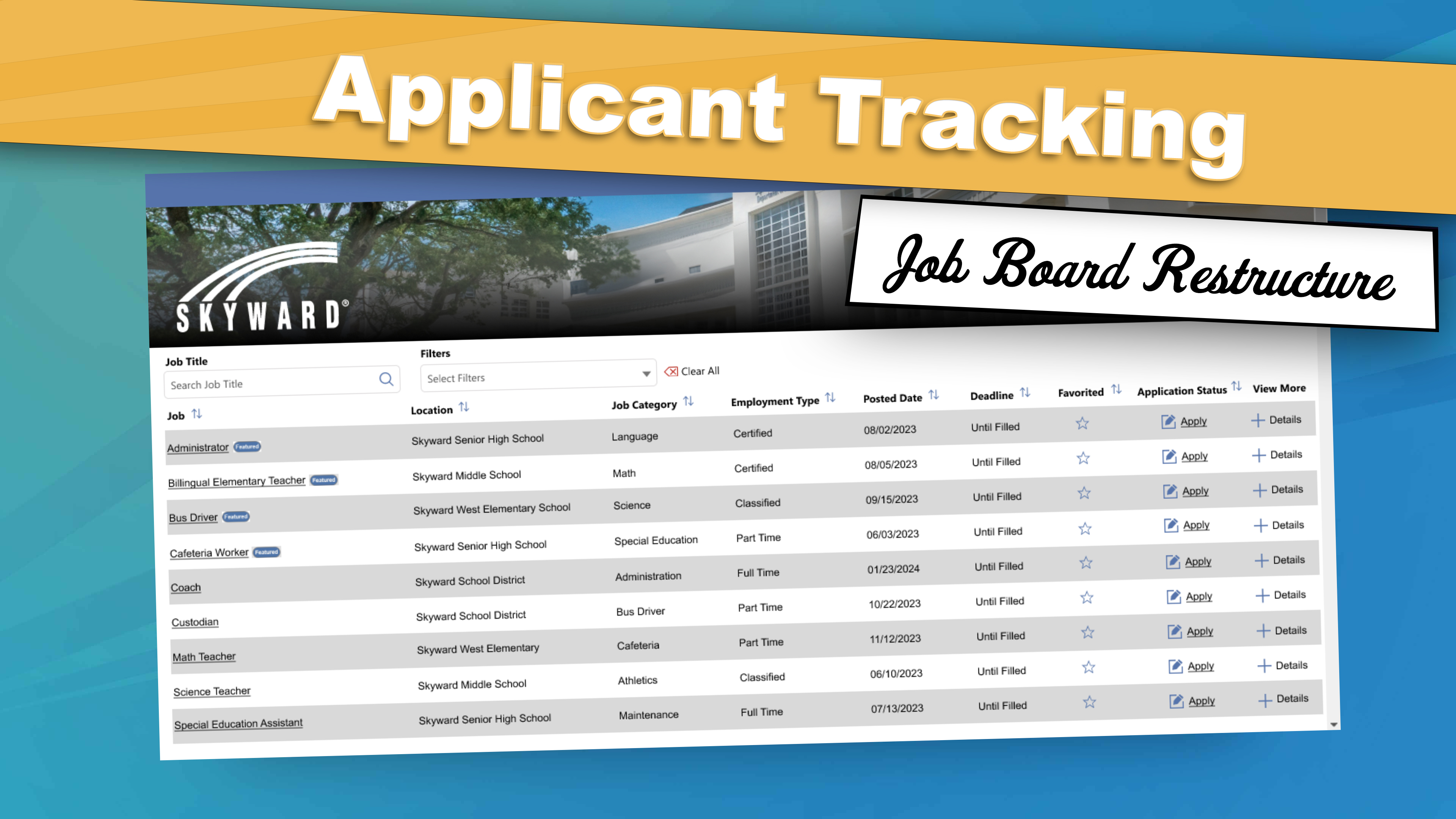Image resolution: width=1456 pixels, height=819 pixels.
Task: Expand Details for the Bus Driver row
Action: click(x=1278, y=490)
